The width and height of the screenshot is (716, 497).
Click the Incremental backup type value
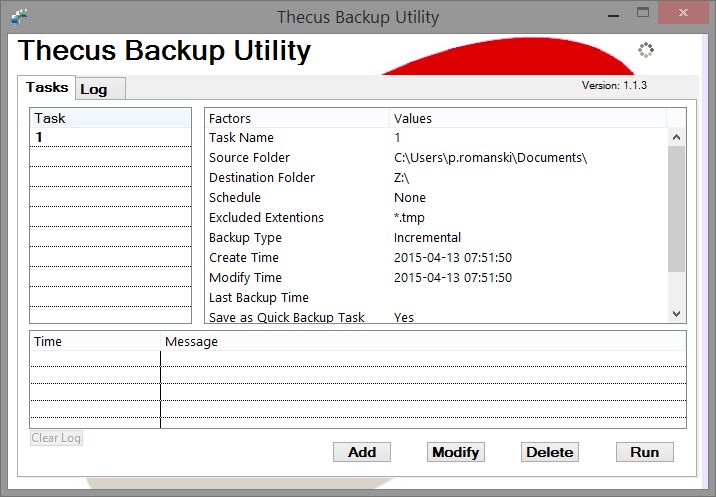427,238
